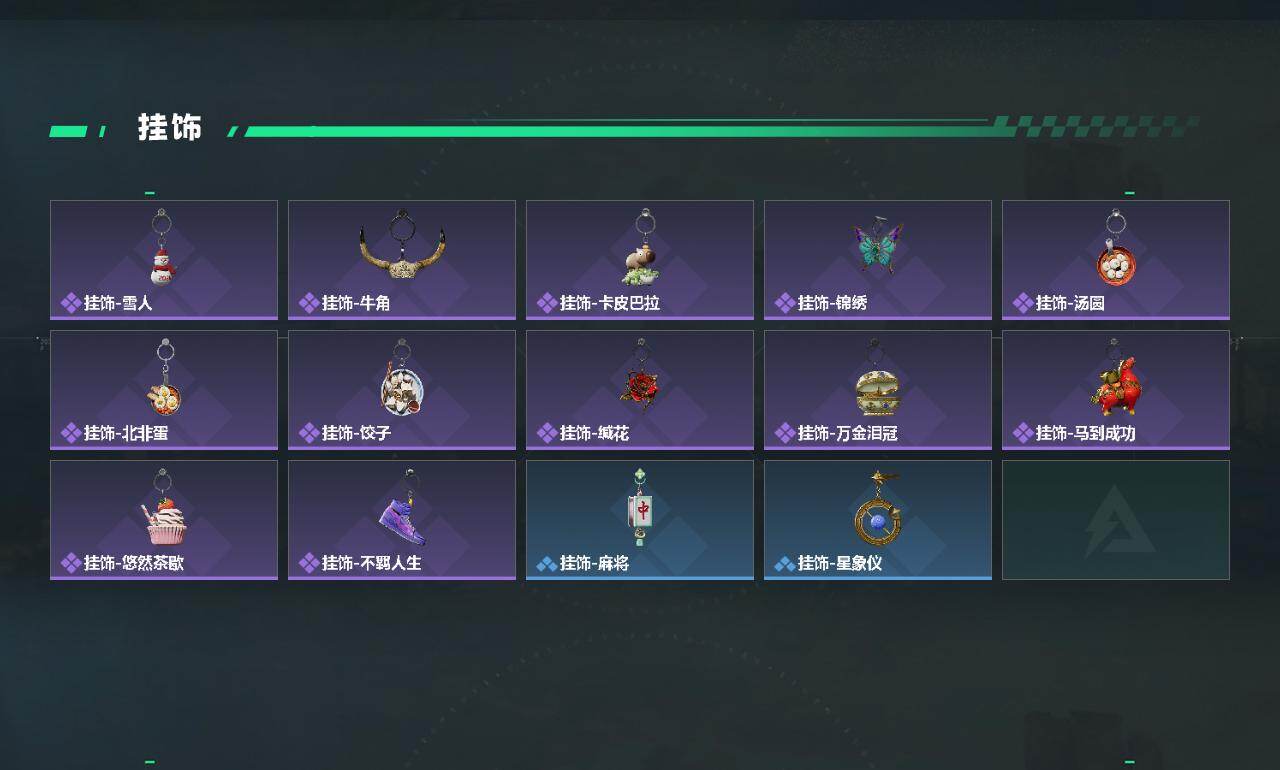Click the purple rarity diamond beside 挂饰-雪人
Image resolution: width=1280 pixels, height=770 pixels.
pyautogui.click(x=70, y=303)
